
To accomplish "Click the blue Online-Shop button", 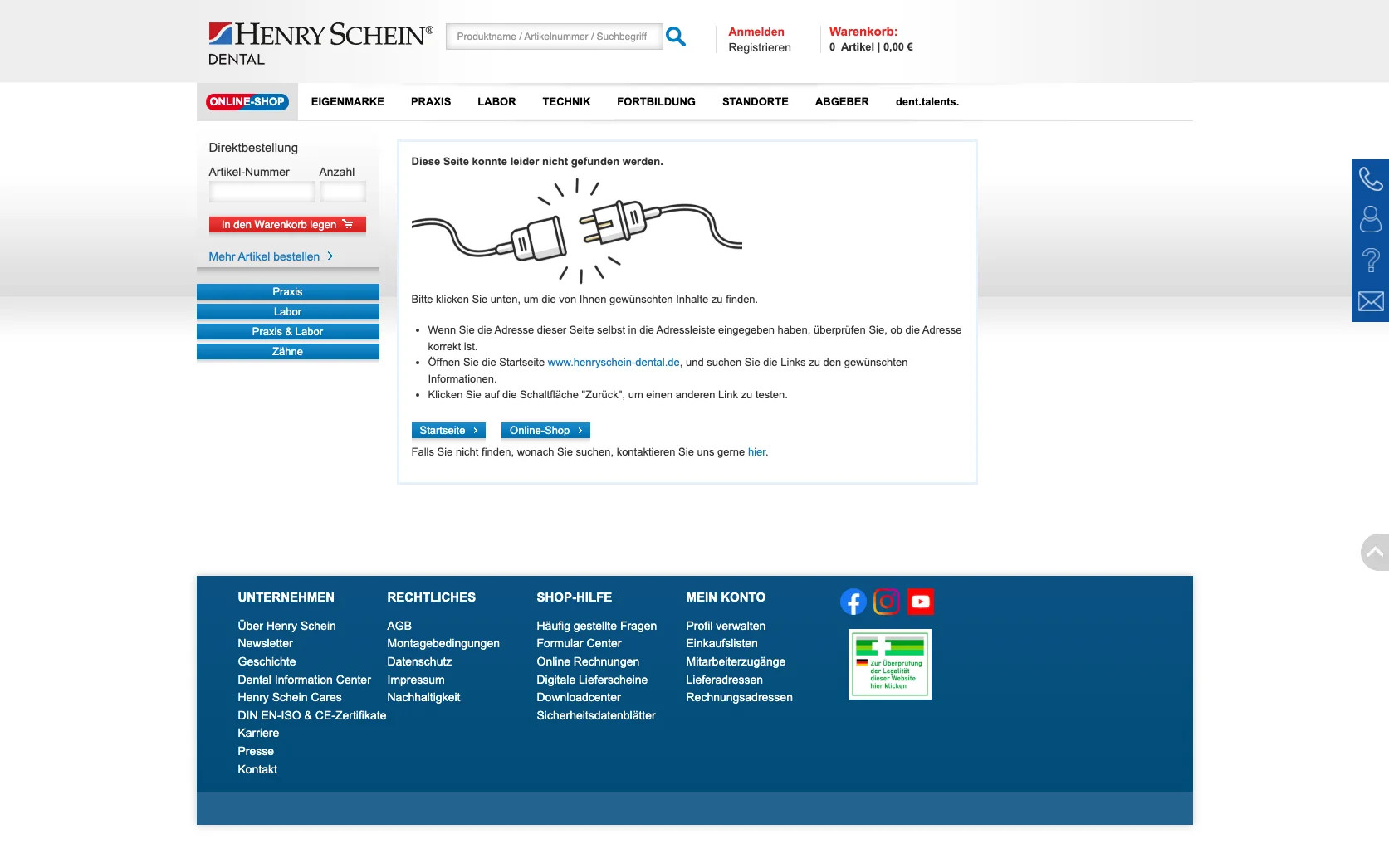I will (545, 431).
